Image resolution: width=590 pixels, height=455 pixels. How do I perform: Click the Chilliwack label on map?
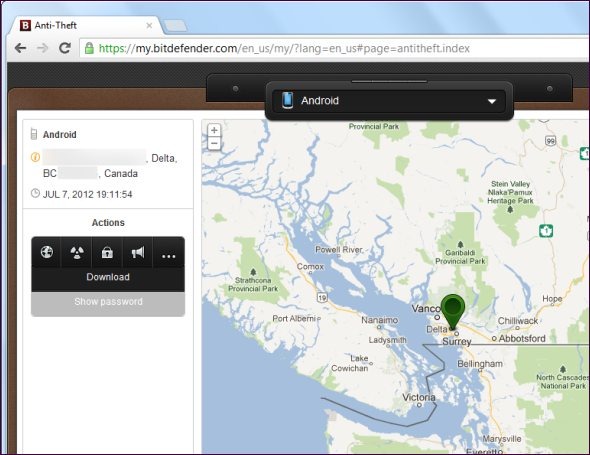coord(518,321)
